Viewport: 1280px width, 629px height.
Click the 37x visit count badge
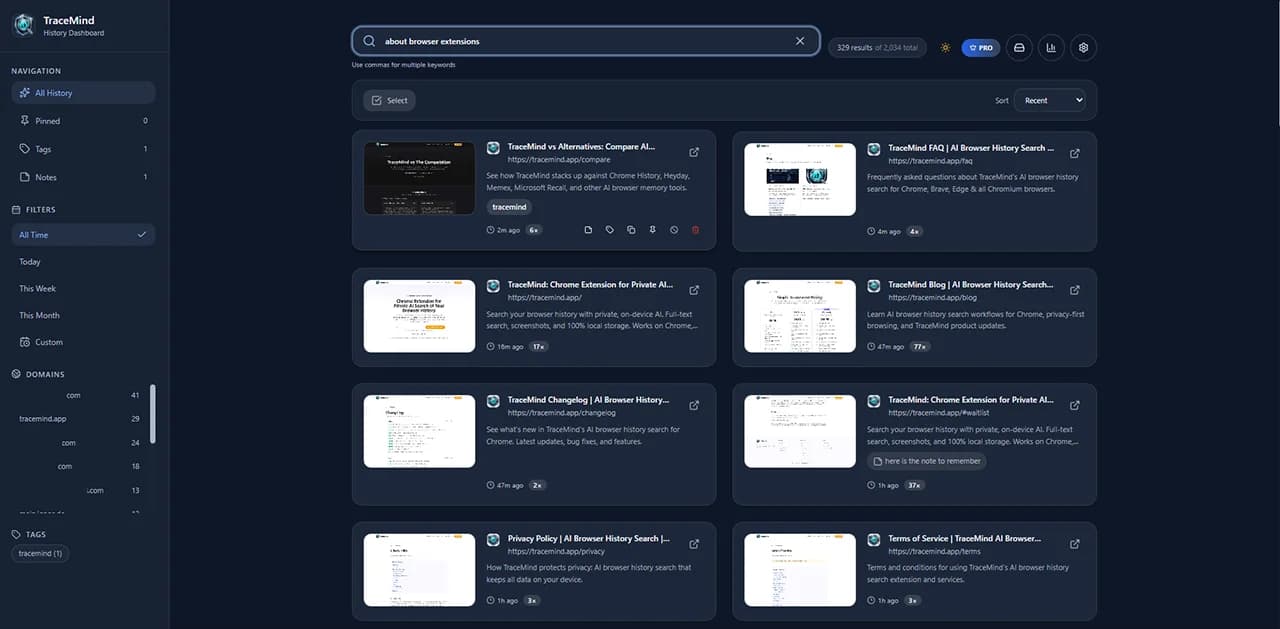(913, 485)
